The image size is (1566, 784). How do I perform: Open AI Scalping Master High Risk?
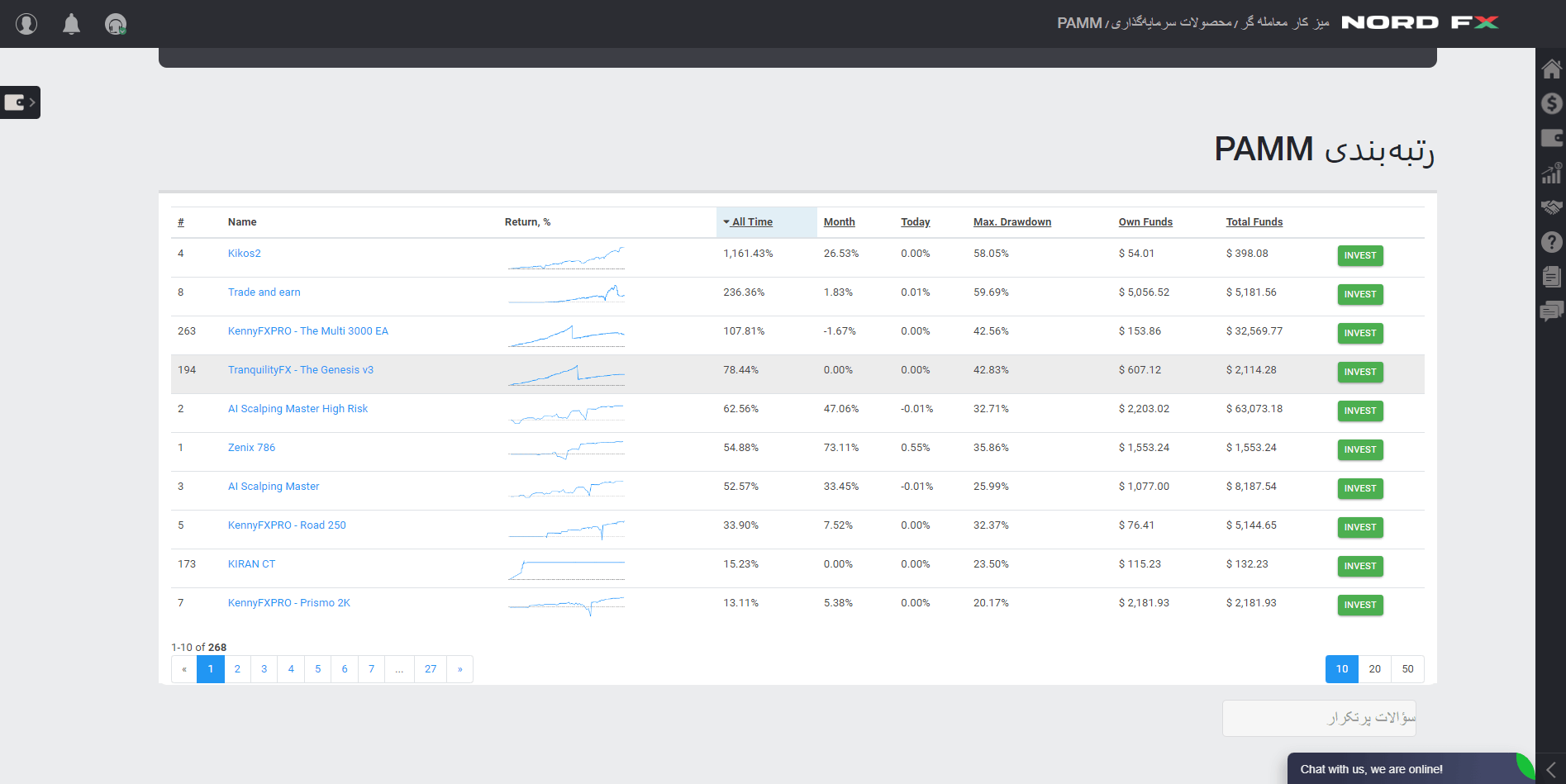297,409
